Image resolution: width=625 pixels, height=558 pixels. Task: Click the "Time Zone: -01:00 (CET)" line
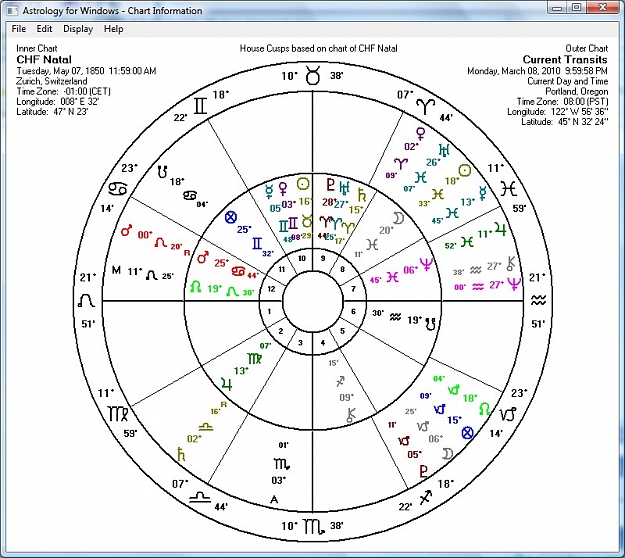pyautogui.click(x=63, y=91)
